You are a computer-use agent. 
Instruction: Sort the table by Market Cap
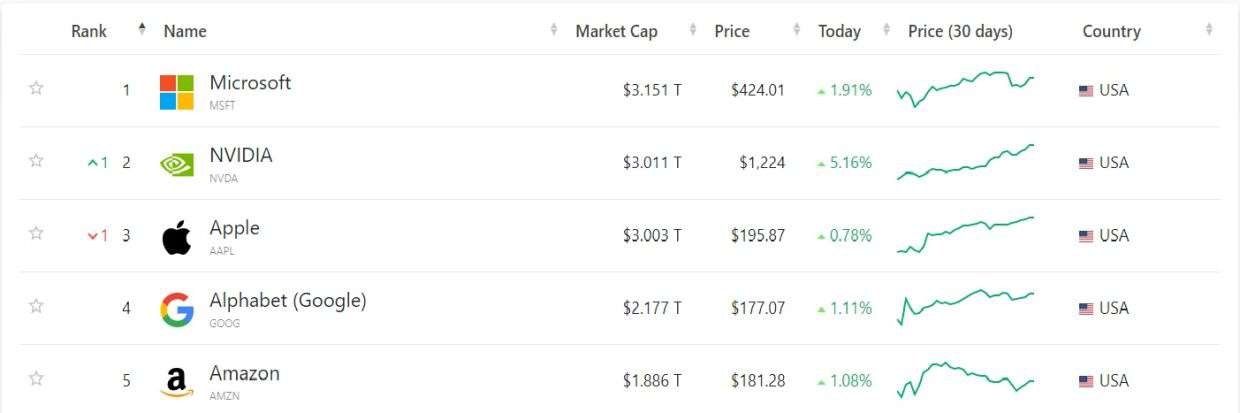pyautogui.click(x=616, y=31)
